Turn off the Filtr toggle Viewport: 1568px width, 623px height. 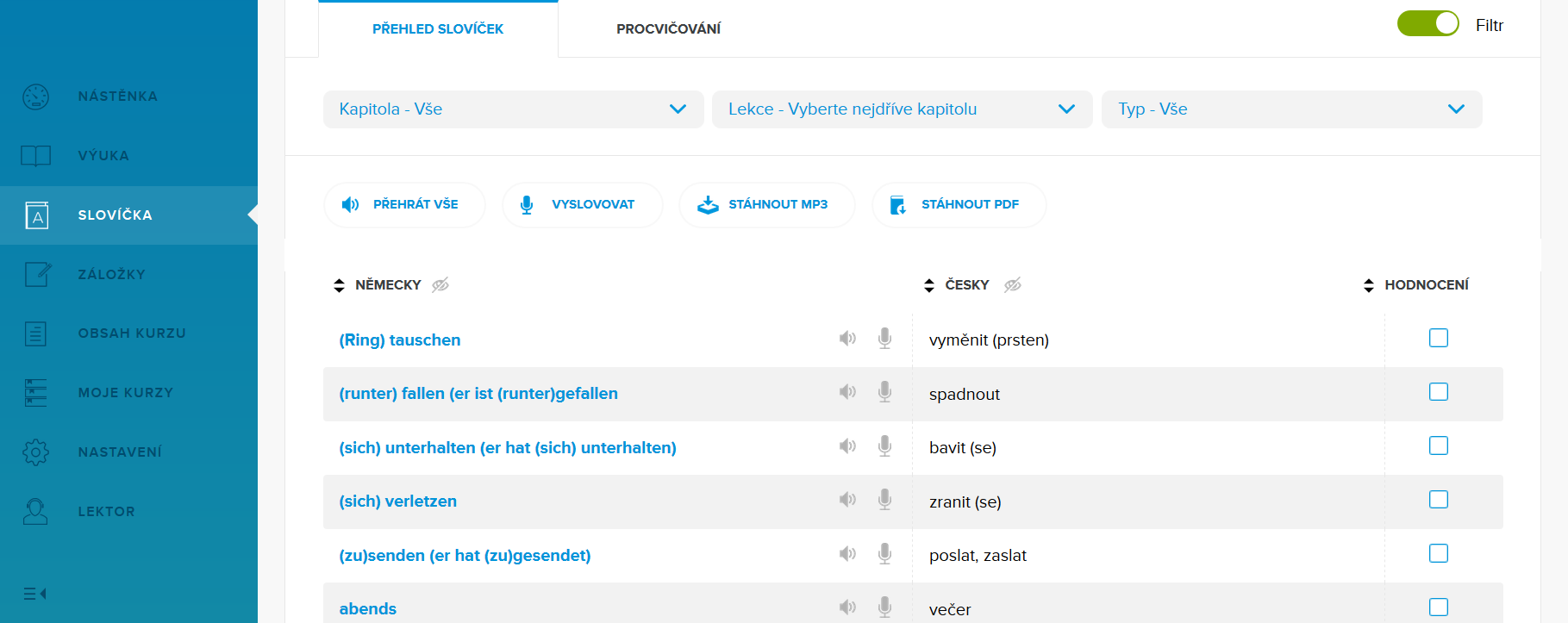click(x=1427, y=24)
